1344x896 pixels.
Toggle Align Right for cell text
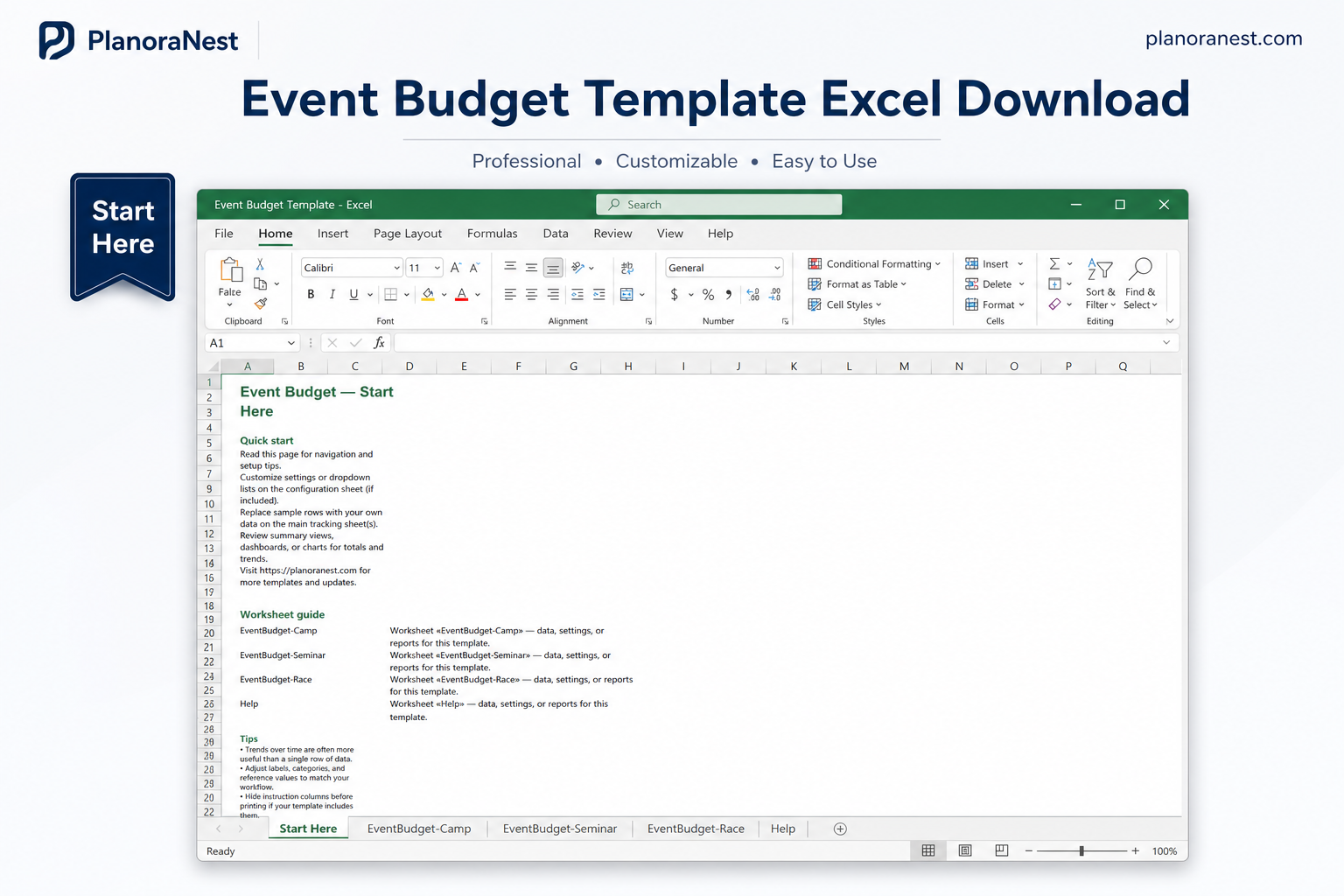pos(553,295)
